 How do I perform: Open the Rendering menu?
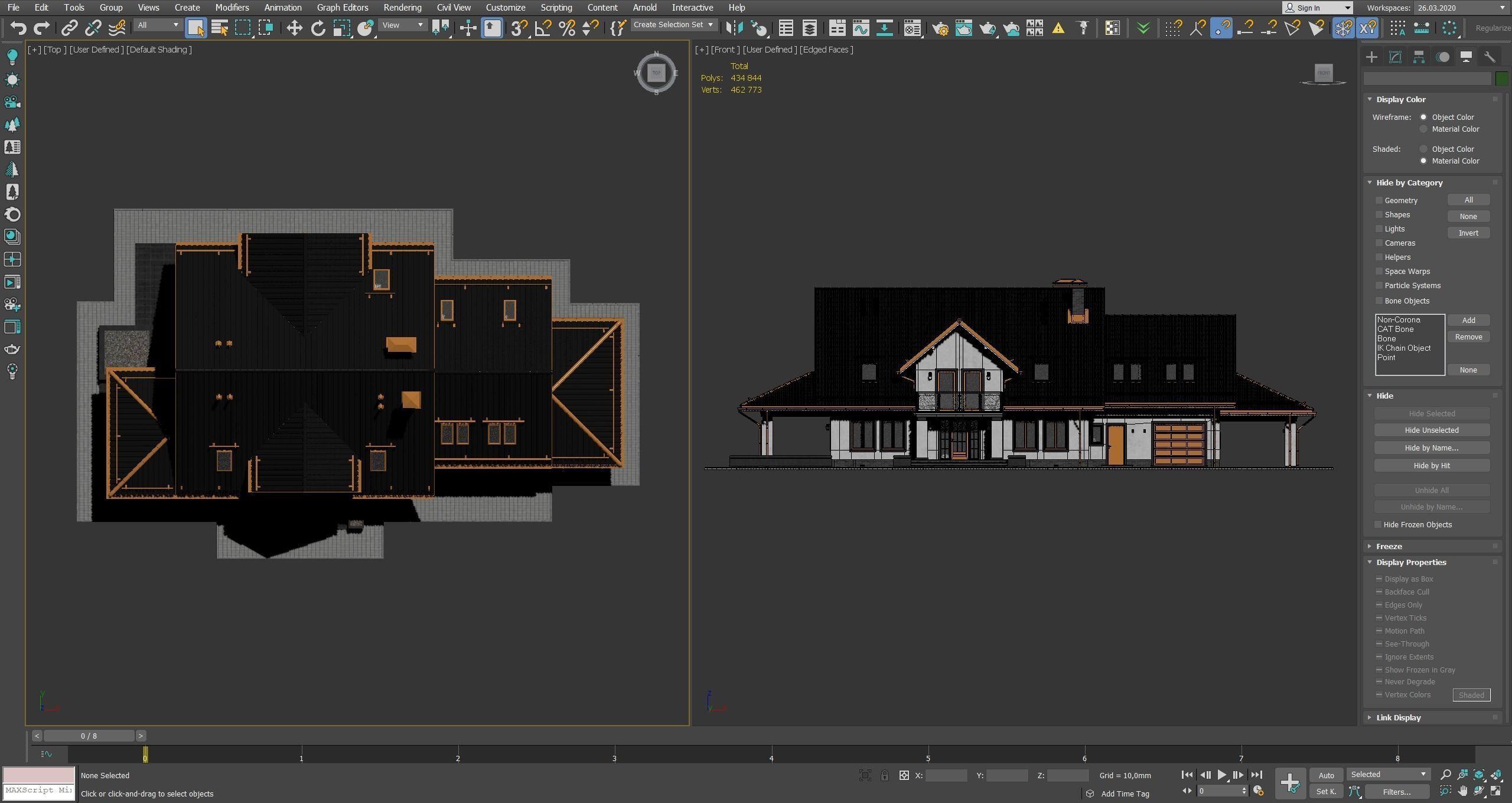(402, 8)
